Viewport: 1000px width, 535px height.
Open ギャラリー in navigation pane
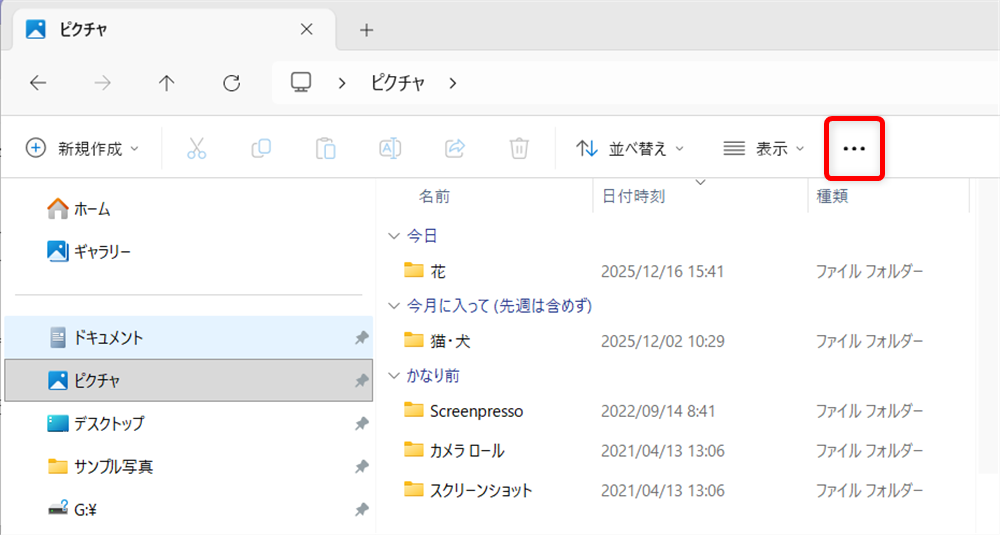89,252
